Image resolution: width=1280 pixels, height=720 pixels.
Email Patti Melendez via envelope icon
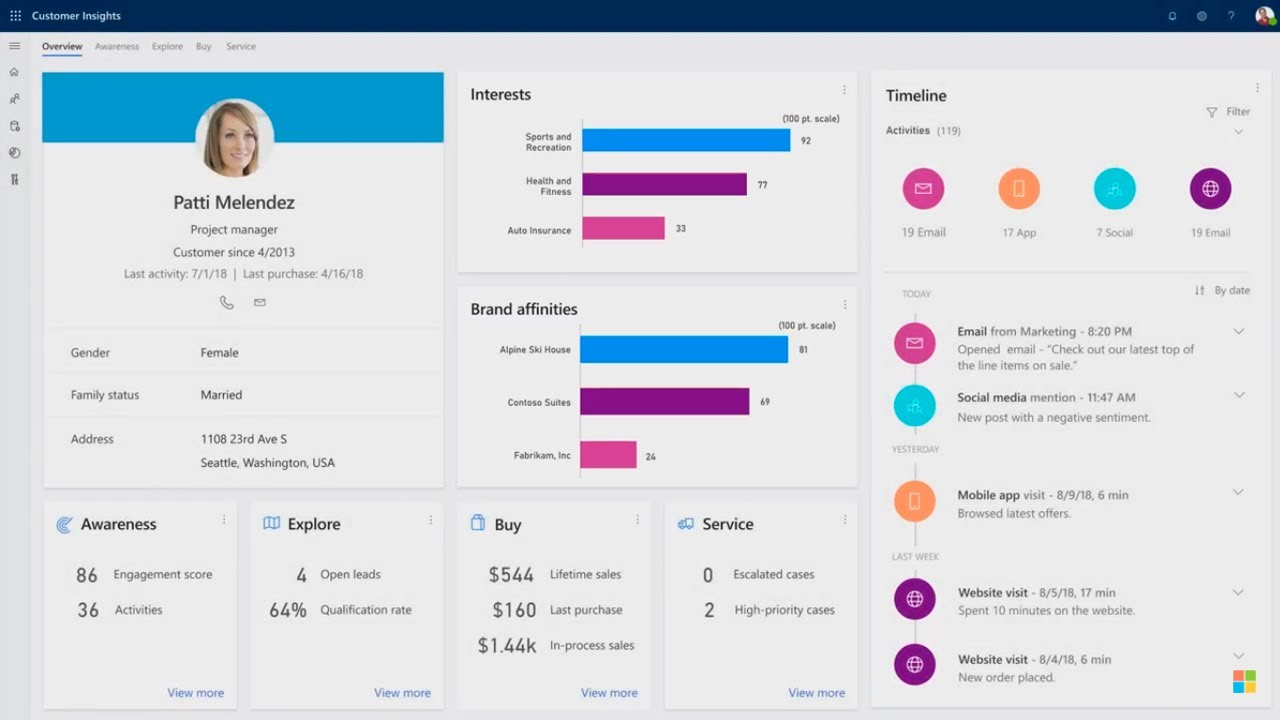[x=260, y=302]
